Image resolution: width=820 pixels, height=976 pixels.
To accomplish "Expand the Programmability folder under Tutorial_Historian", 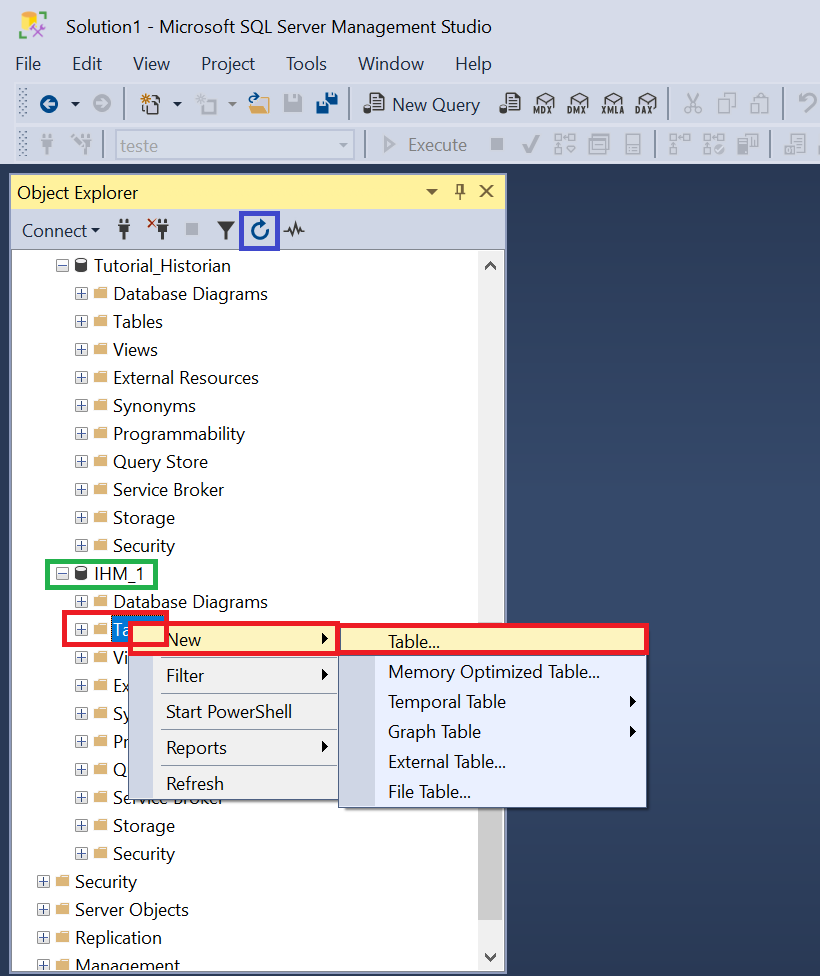I will click(x=81, y=433).
